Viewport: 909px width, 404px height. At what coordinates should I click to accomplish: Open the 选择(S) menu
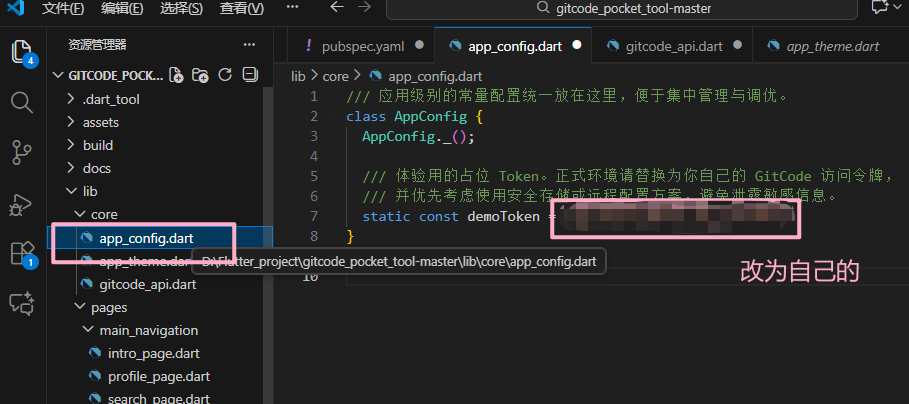click(181, 9)
